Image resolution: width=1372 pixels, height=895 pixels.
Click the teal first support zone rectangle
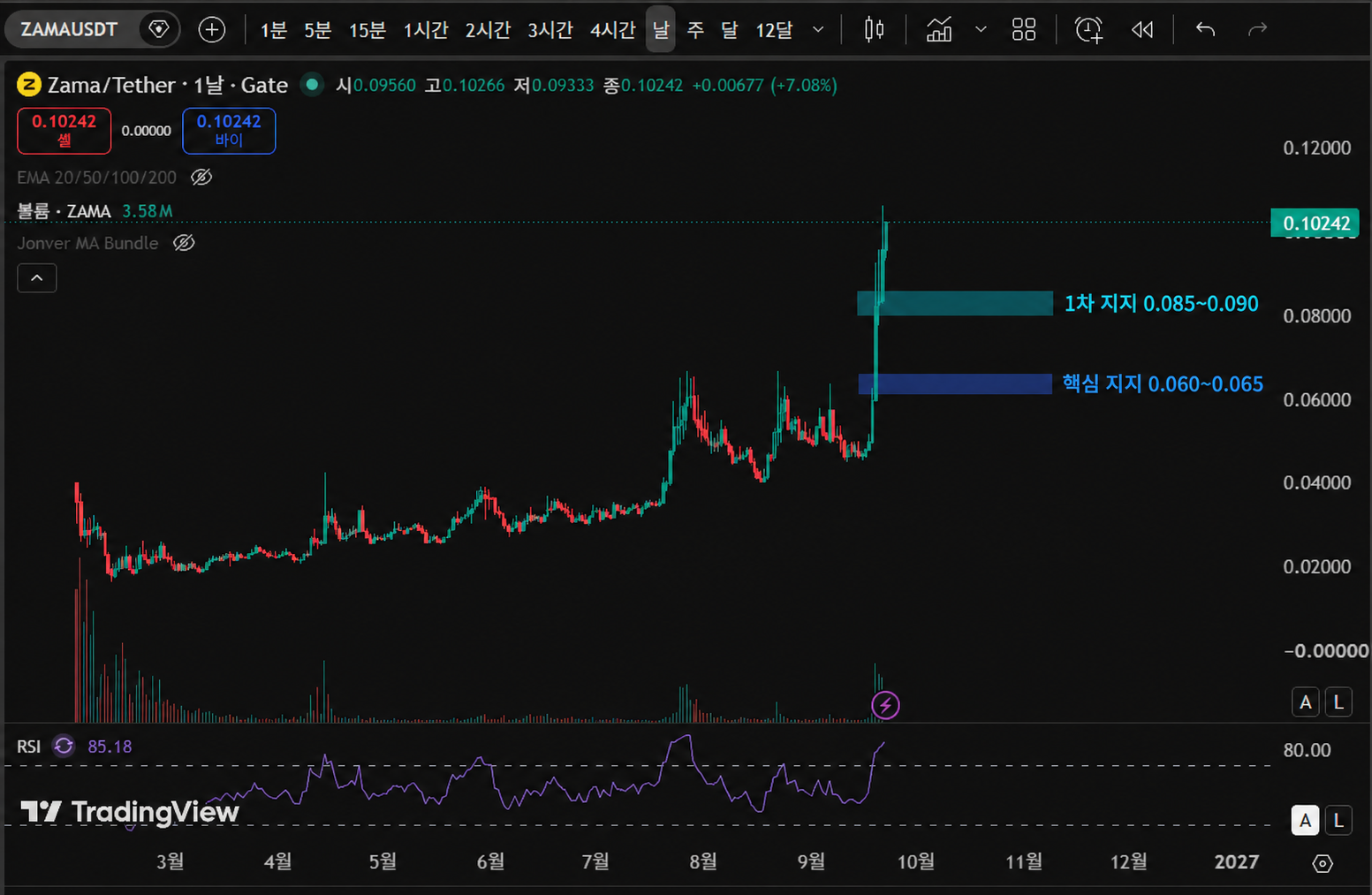(955, 303)
